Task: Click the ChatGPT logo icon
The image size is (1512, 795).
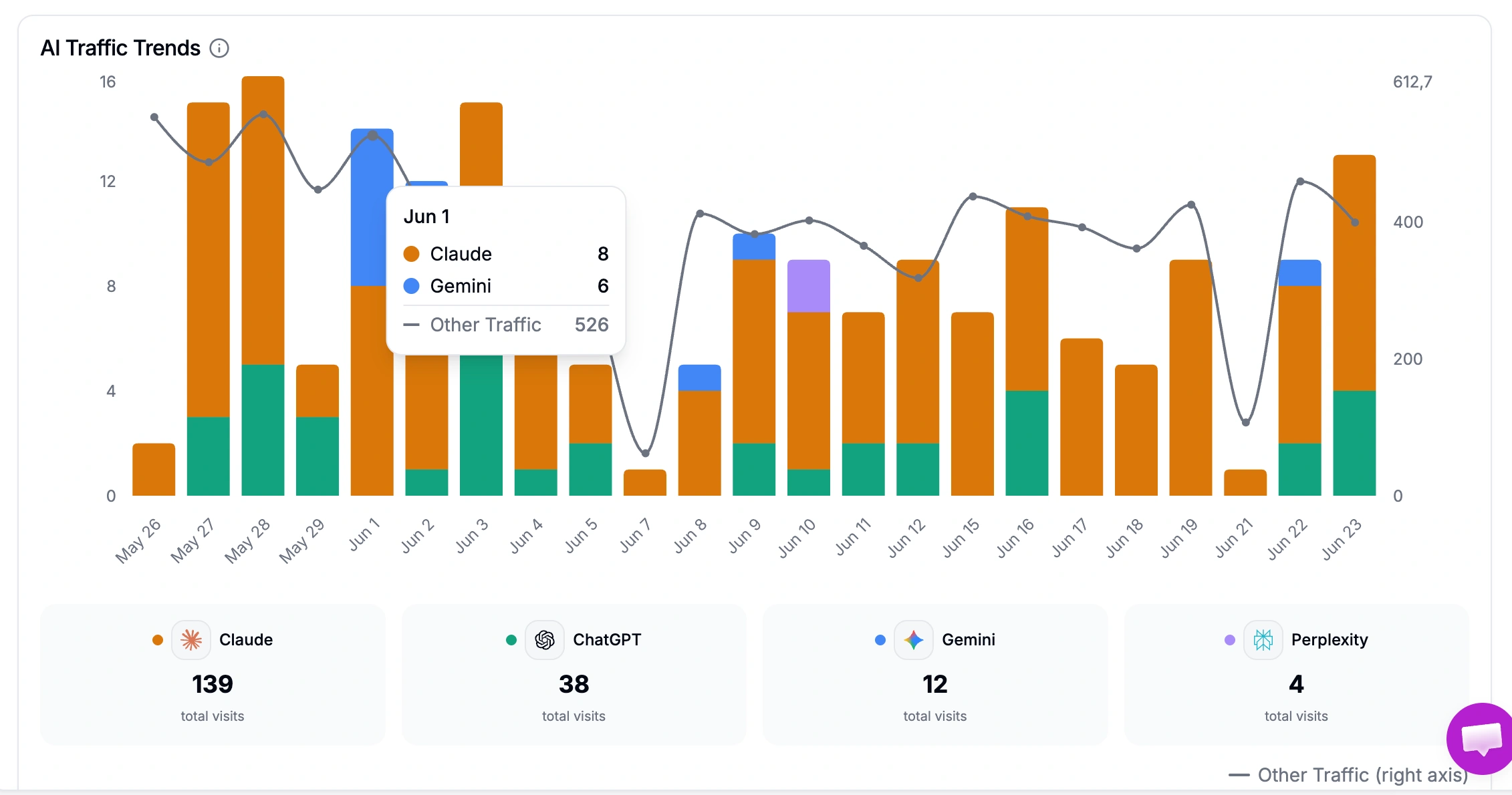Action: pyautogui.click(x=545, y=640)
